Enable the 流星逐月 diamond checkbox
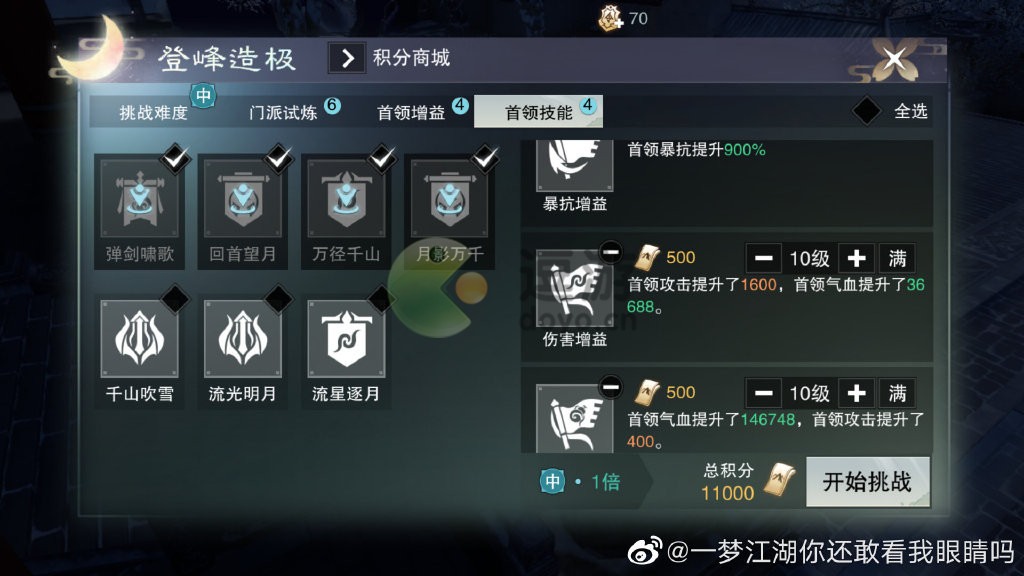1024x576 pixels. click(382, 298)
